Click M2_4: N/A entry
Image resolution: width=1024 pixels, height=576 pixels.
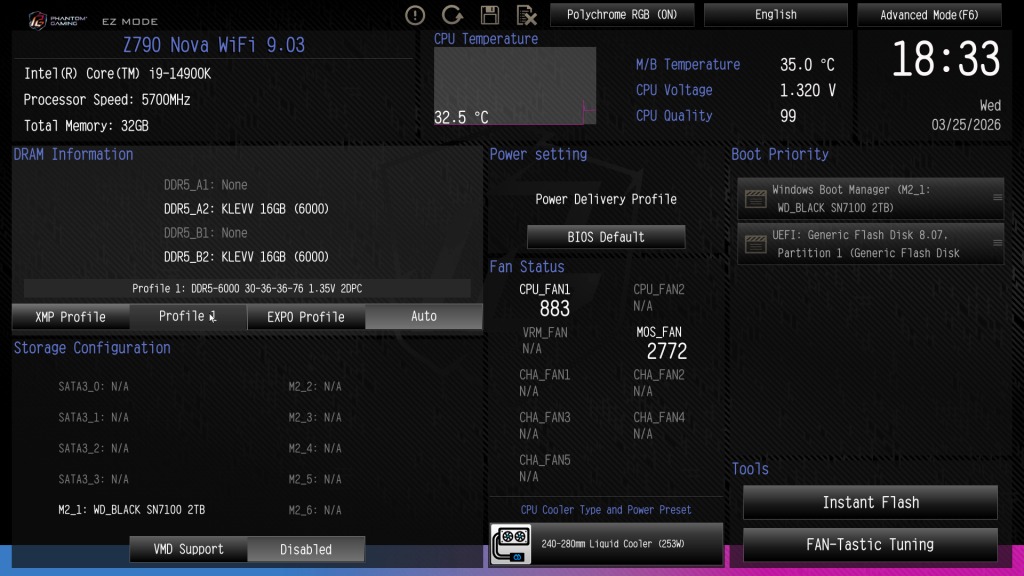(315, 449)
